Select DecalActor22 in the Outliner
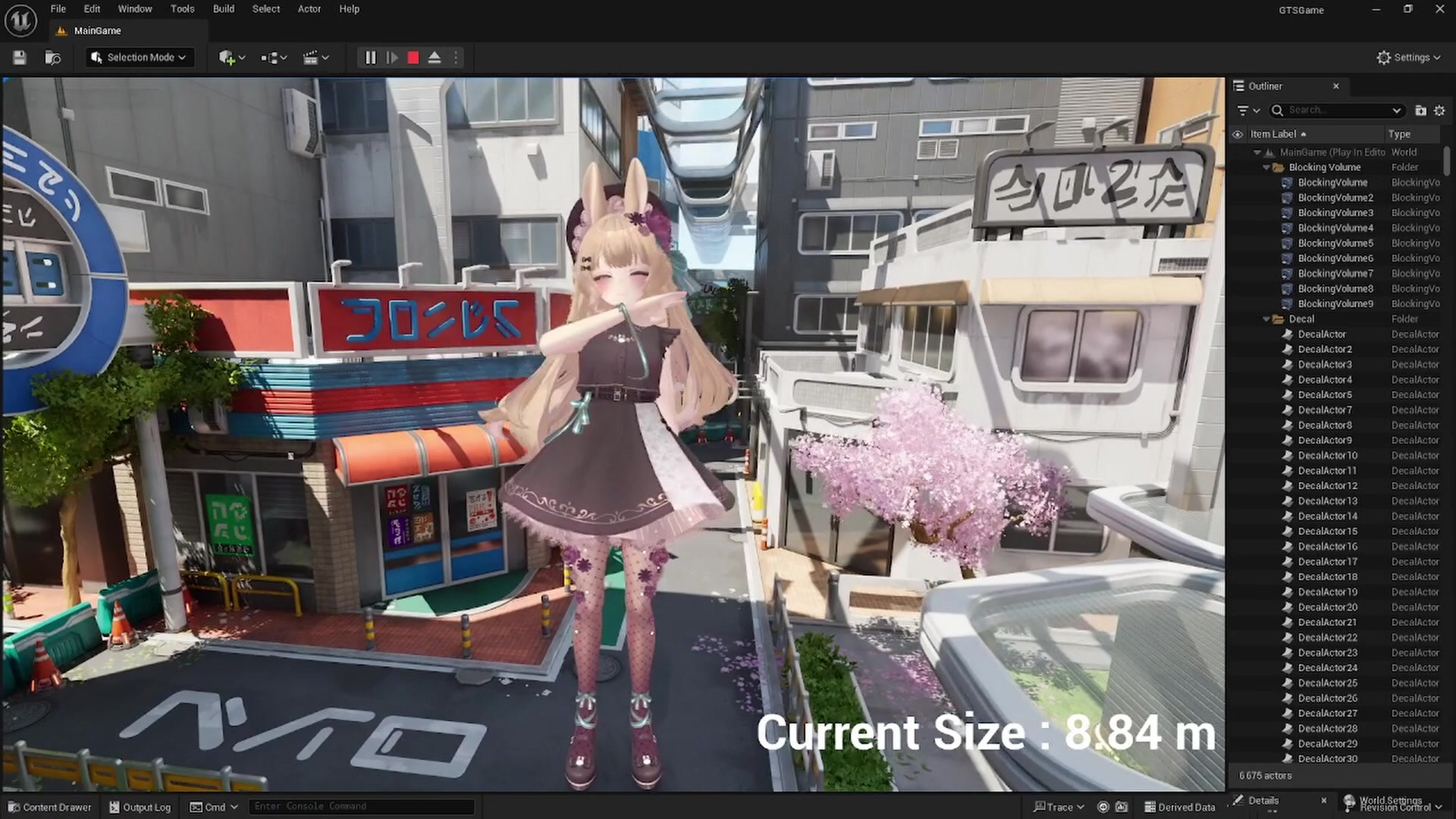 (x=1328, y=638)
